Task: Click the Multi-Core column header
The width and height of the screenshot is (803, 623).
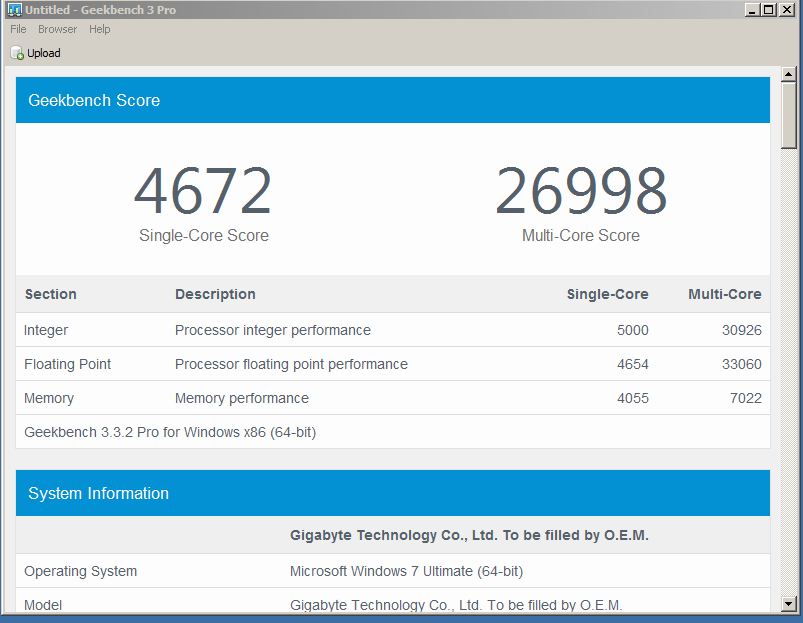Action: (x=725, y=294)
